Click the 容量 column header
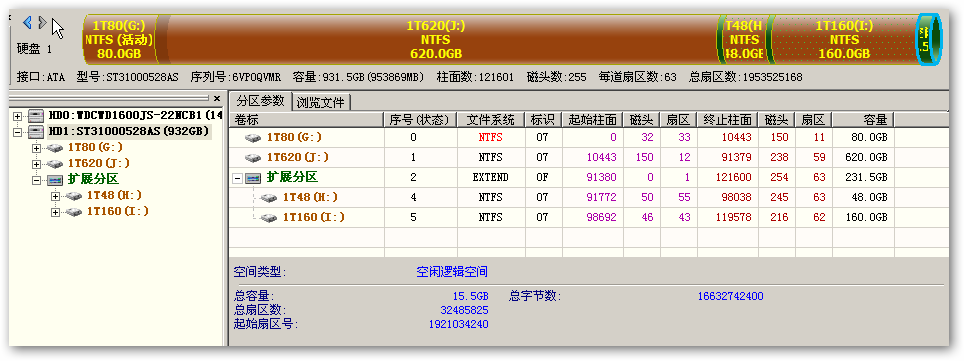 click(x=863, y=119)
